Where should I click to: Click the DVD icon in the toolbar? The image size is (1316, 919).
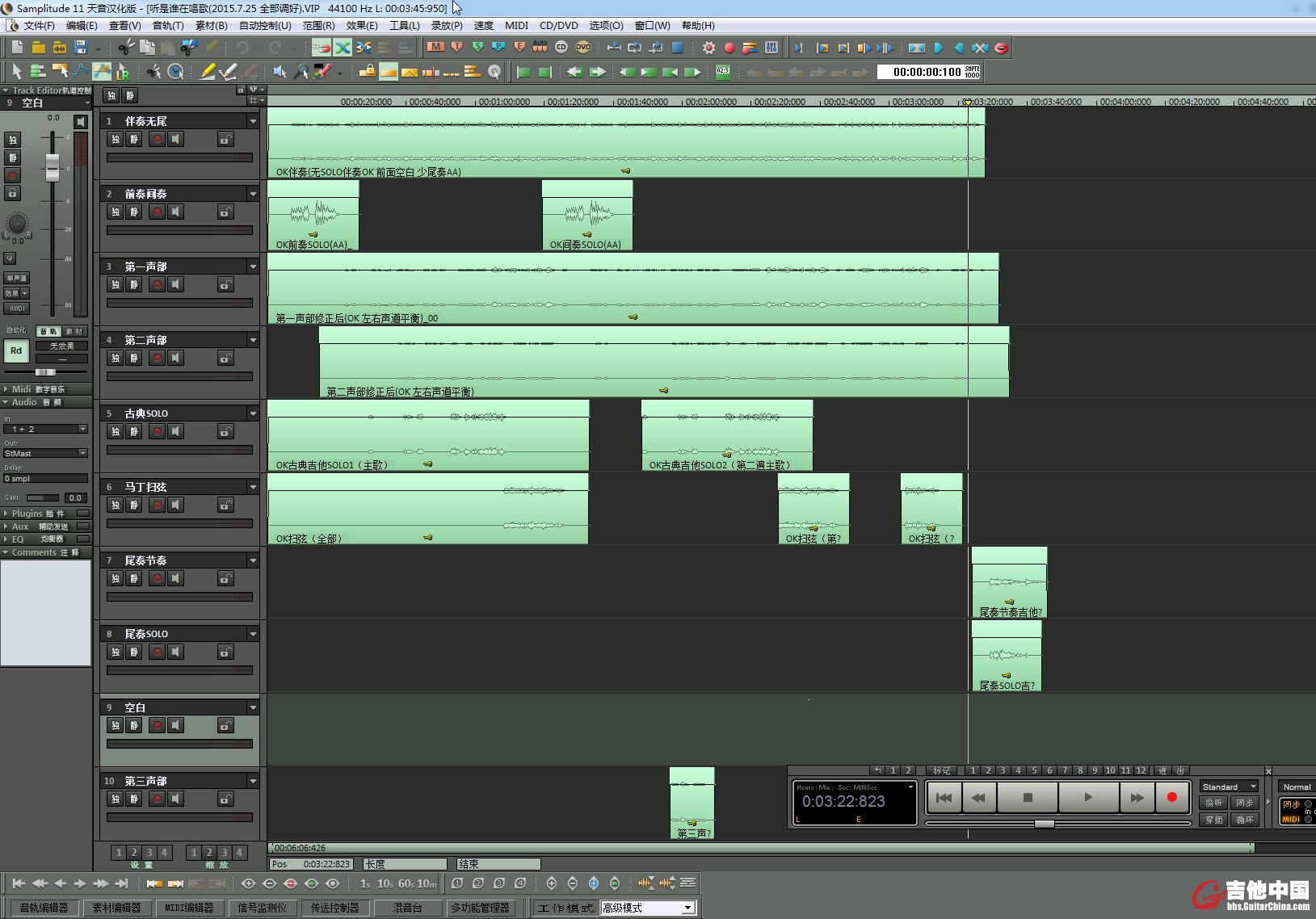pyautogui.click(x=583, y=47)
